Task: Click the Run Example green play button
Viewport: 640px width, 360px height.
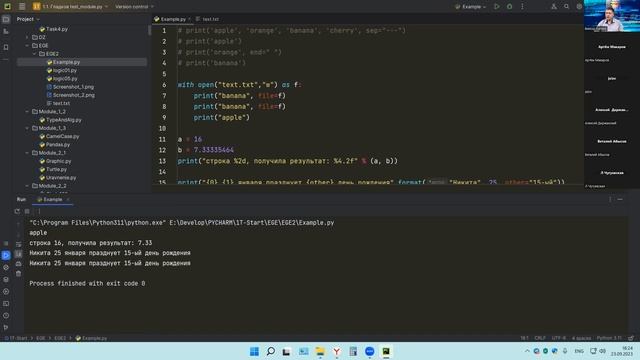Action: (x=496, y=7)
